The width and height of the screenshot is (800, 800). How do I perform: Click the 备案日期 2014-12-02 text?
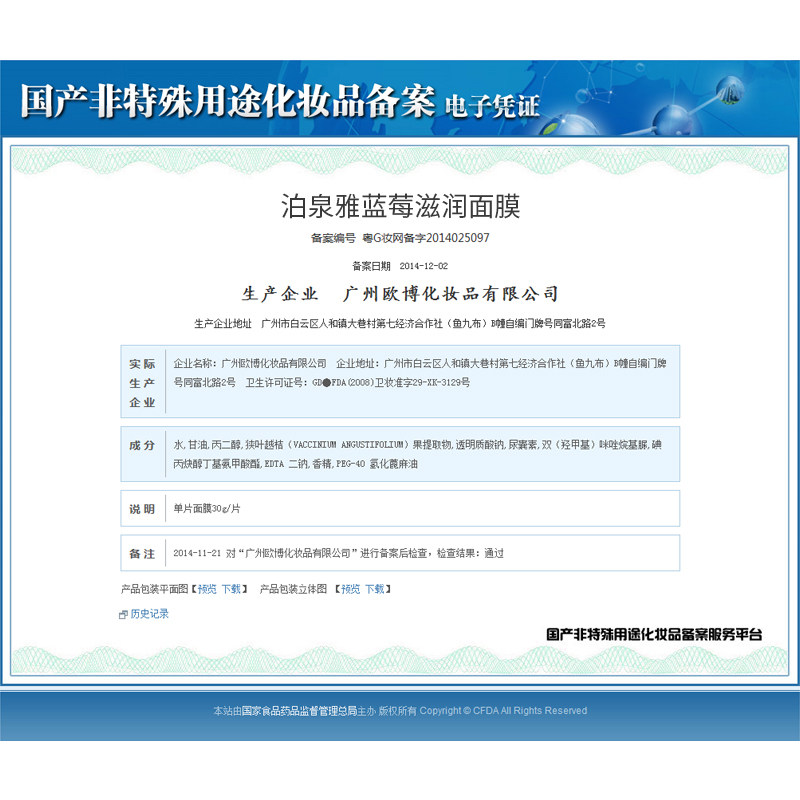(400, 266)
